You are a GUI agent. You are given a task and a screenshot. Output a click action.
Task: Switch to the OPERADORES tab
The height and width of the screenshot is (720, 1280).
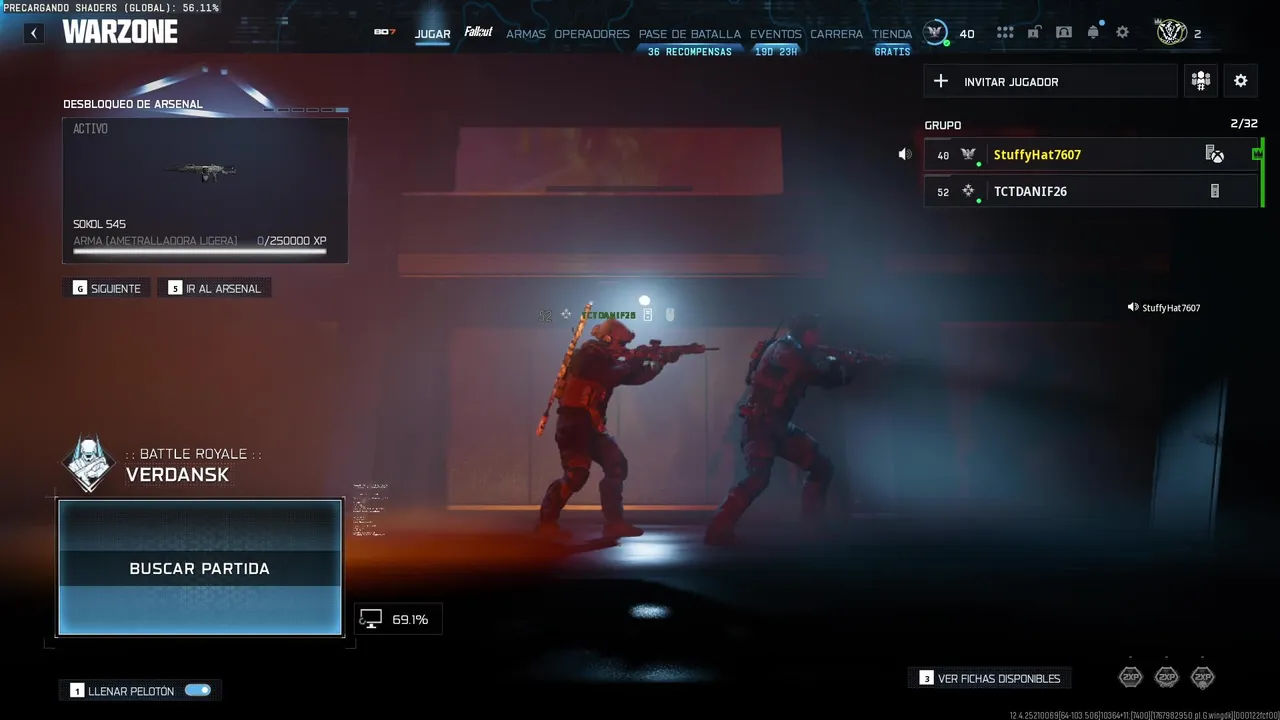[x=592, y=34]
